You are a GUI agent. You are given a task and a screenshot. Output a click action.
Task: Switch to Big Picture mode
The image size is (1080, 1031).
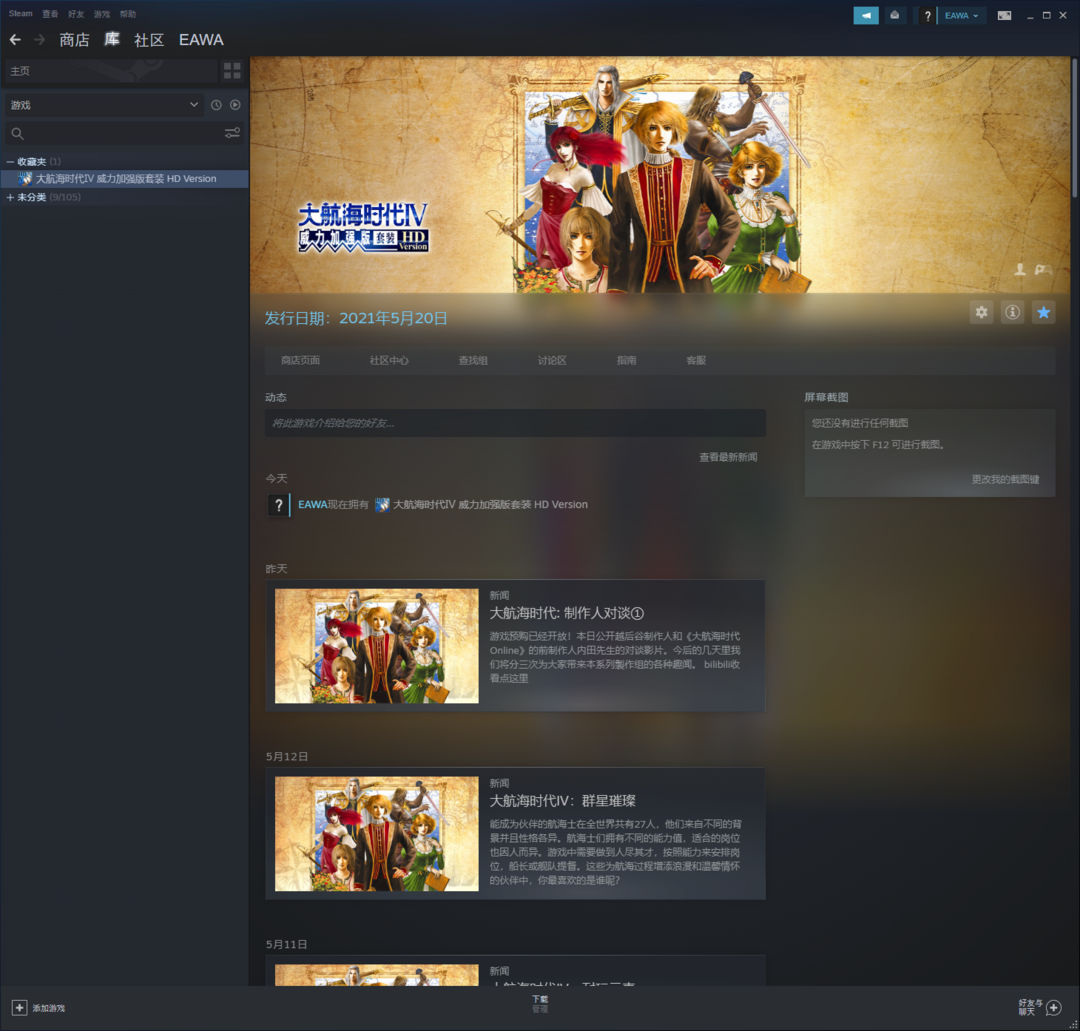(x=1005, y=15)
